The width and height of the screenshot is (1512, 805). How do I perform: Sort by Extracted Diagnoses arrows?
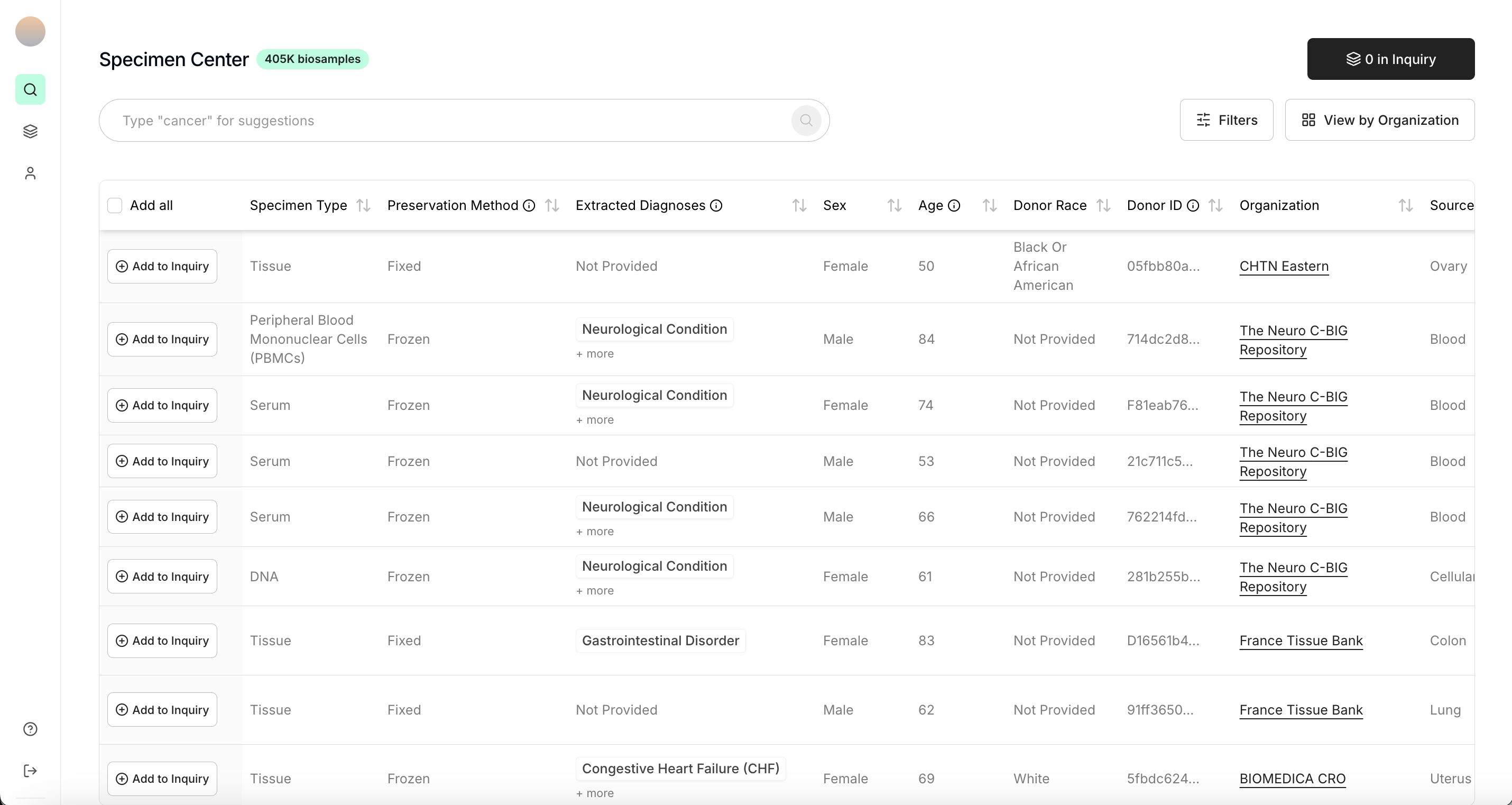[799, 206]
